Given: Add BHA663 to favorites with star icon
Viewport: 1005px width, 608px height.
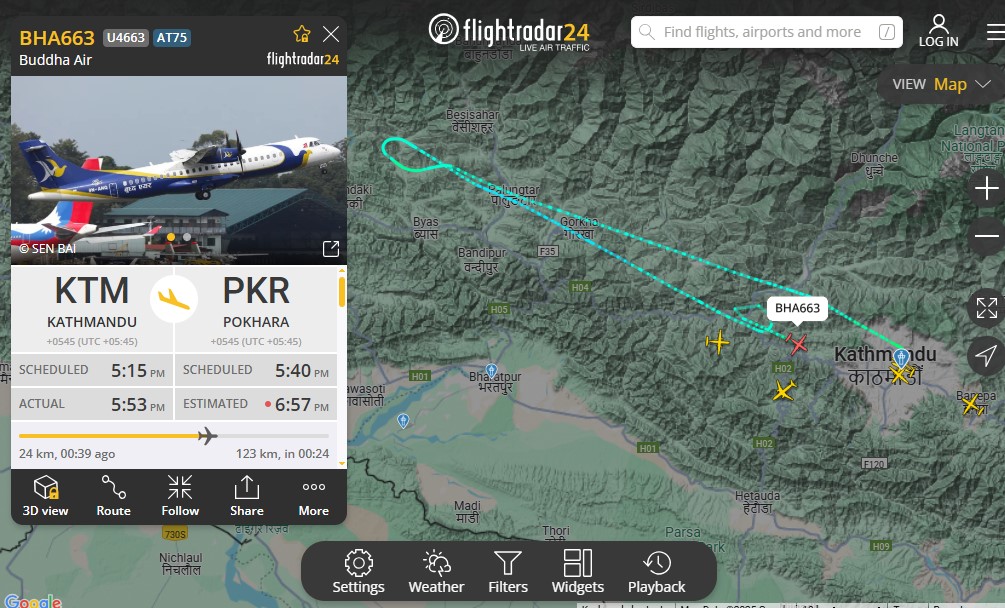Looking at the screenshot, I should point(302,34).
